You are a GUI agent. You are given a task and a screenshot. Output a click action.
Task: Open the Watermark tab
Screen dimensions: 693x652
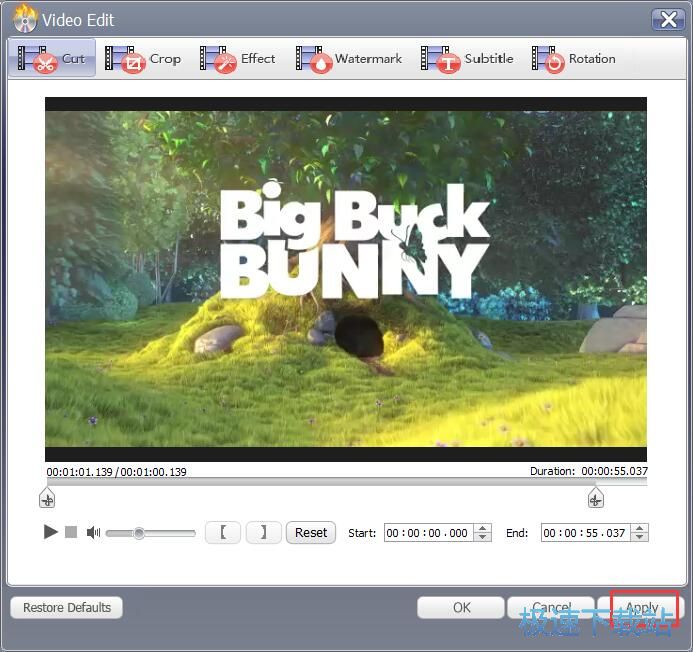[x=349, y=59]
